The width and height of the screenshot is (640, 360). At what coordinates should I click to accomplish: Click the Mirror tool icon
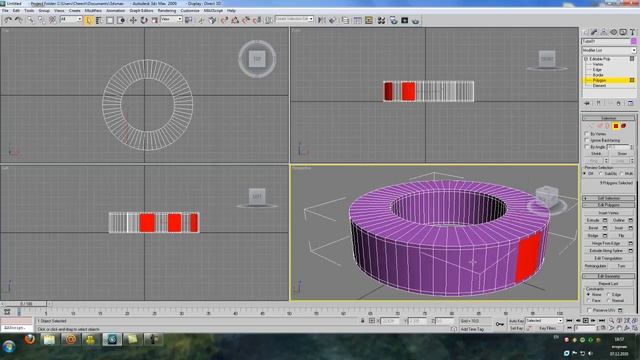pyautogui.click(x=322, y=20)
